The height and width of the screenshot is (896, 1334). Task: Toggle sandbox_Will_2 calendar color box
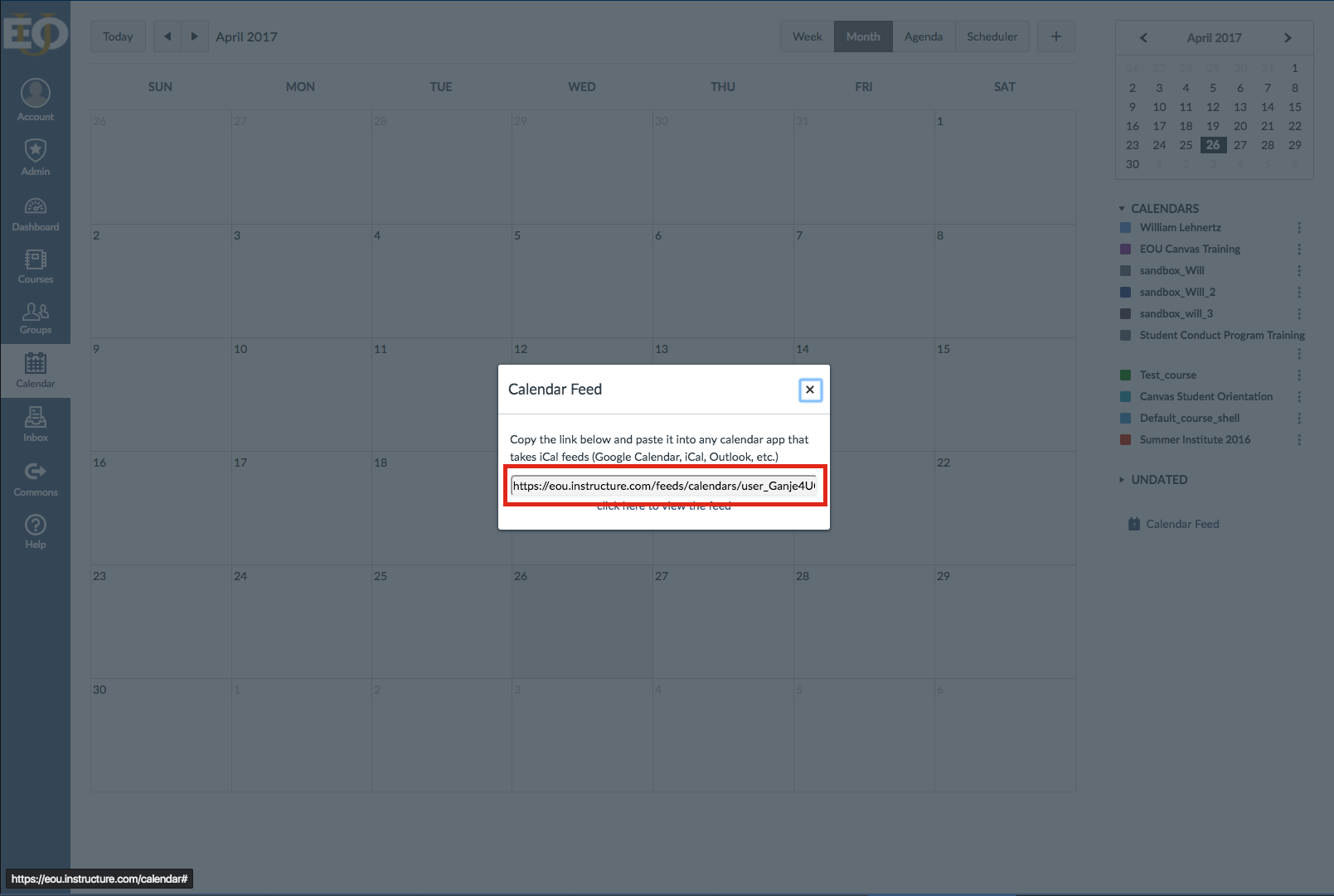pos(1125,292)
